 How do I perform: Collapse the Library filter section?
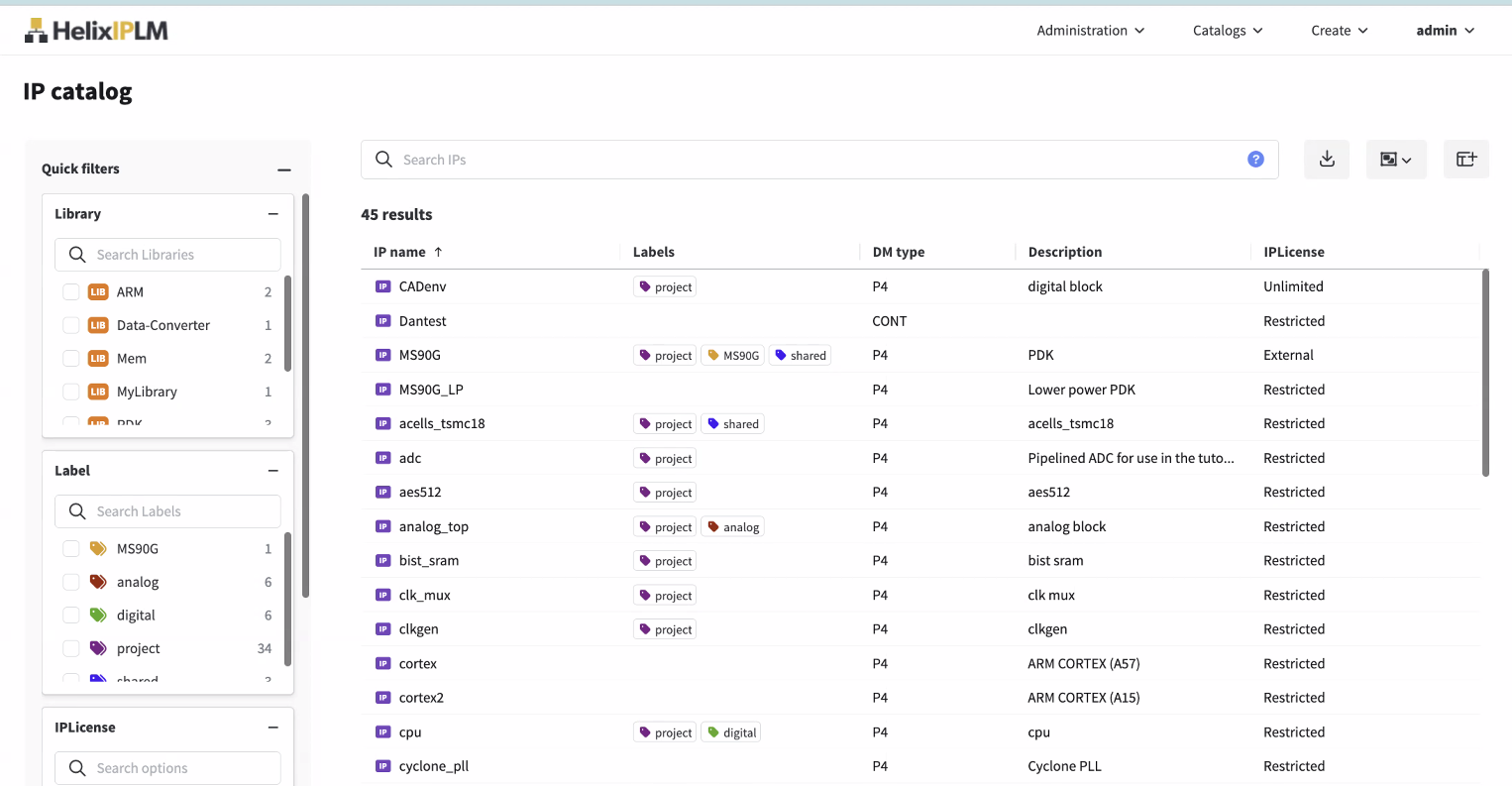pos(273,214)
